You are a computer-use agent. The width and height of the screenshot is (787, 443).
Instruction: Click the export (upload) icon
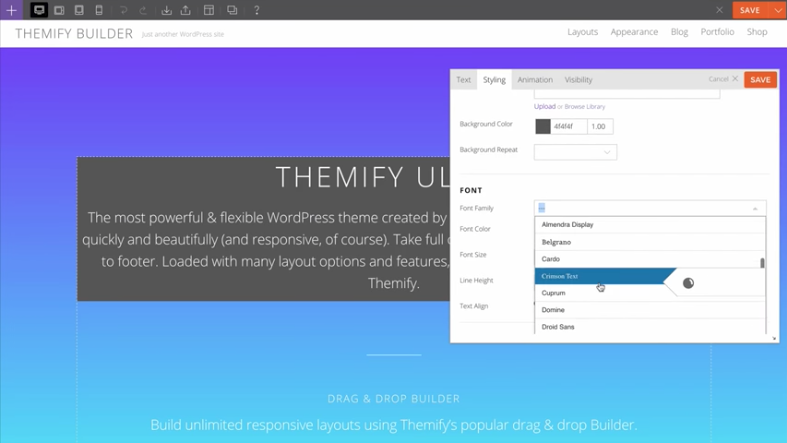point(186,10)
